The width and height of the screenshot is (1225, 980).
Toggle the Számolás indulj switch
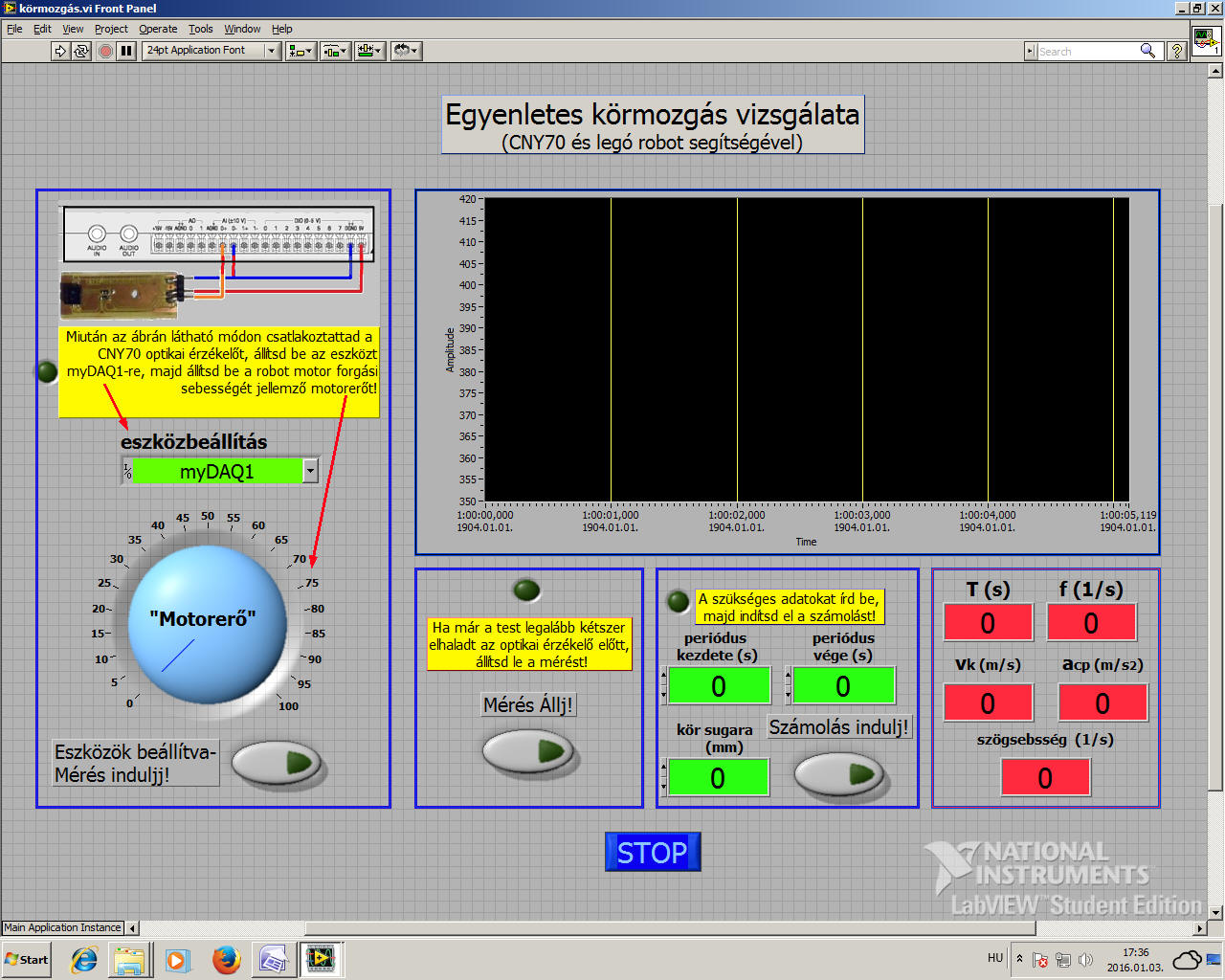tap(839, 773)
